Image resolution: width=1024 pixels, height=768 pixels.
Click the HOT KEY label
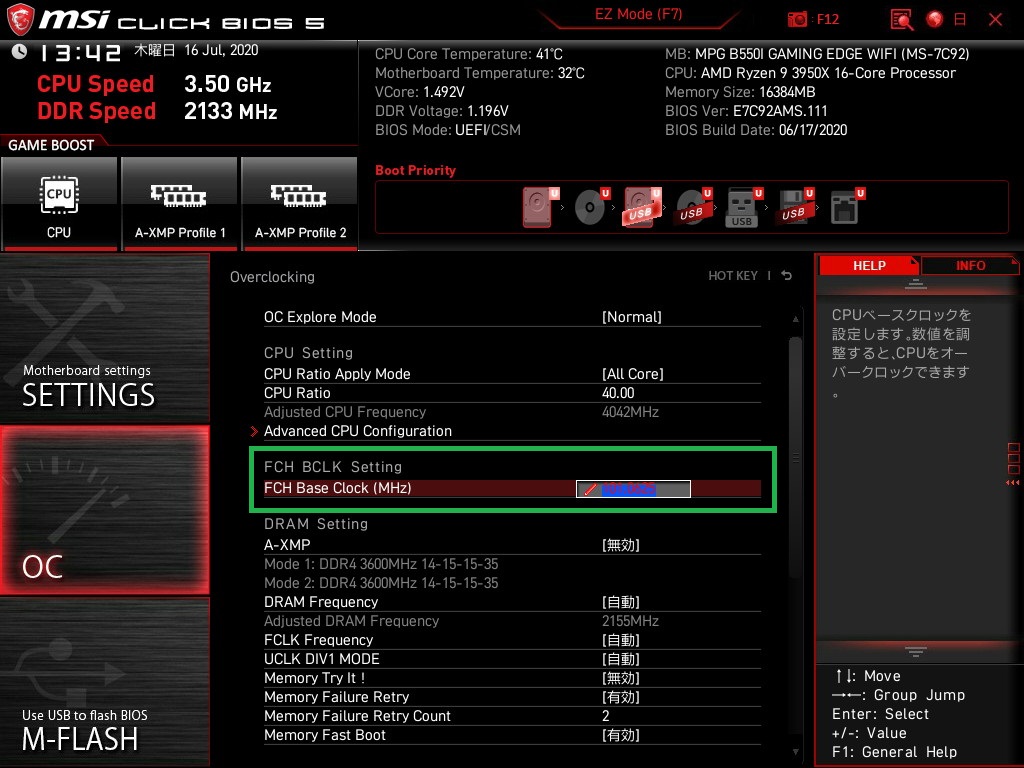[733, 276]
